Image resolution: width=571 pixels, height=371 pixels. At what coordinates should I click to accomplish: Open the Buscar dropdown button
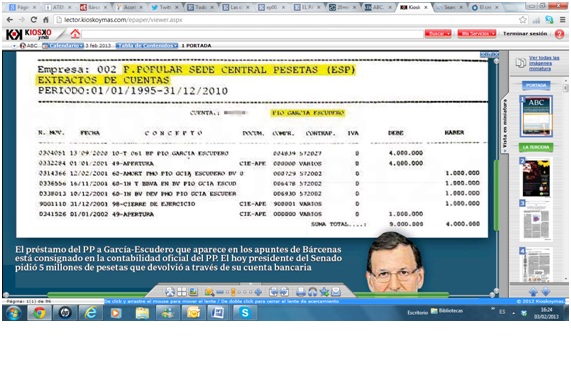(438, 33)
